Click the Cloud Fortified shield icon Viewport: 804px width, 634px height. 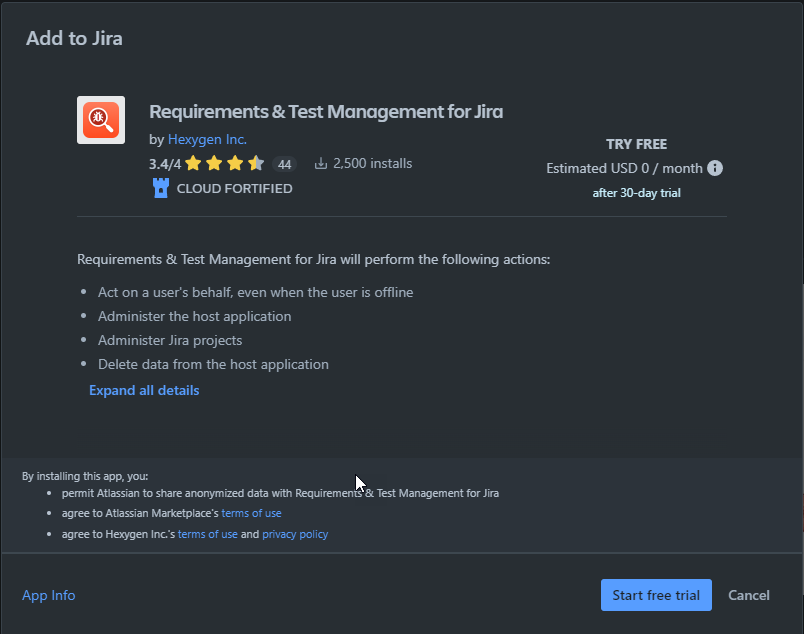161,188
